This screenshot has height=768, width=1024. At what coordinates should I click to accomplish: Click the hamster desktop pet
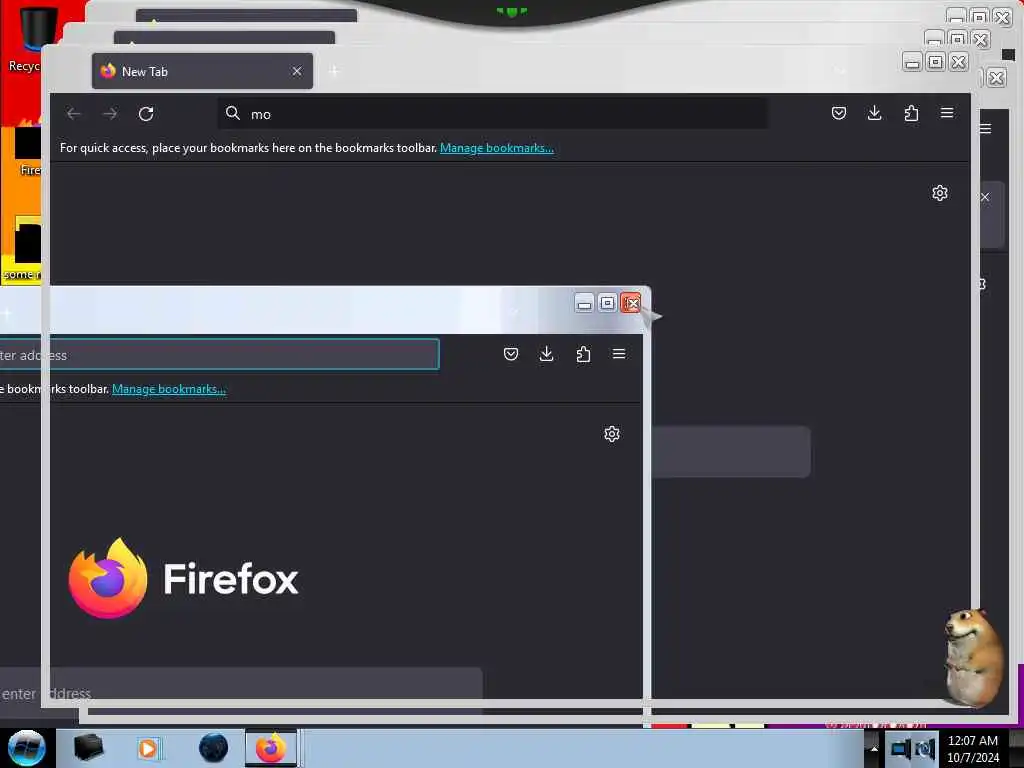click(973, 658)
